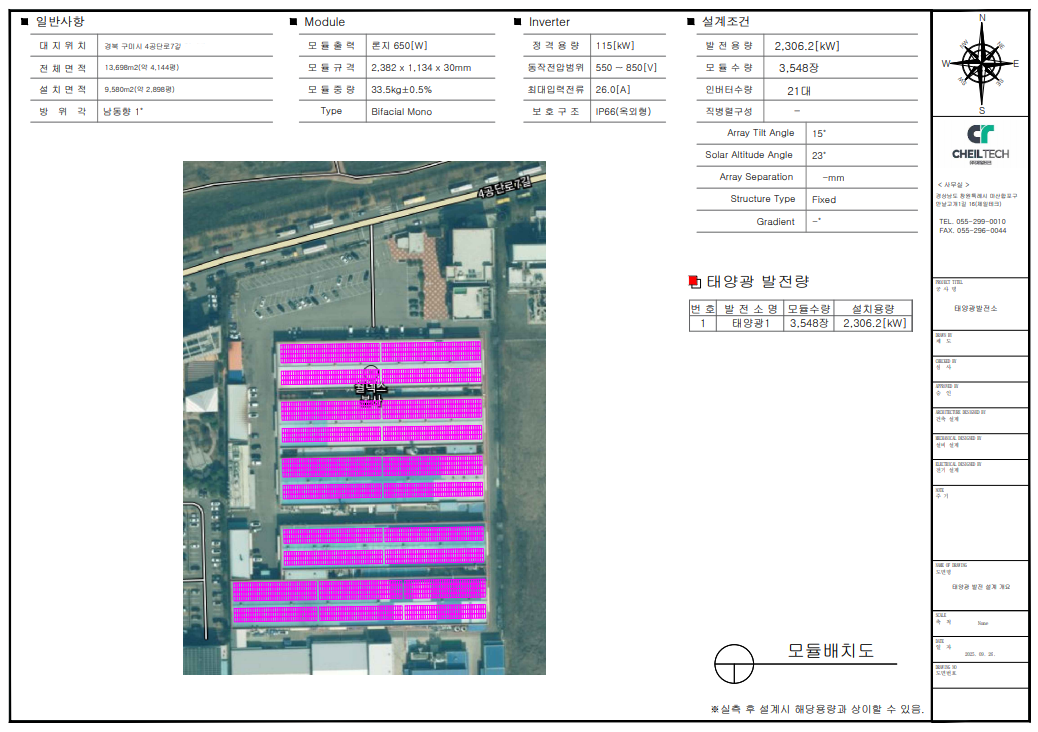
Task: Select the Inverter section heading
Action: coord(549,22)
